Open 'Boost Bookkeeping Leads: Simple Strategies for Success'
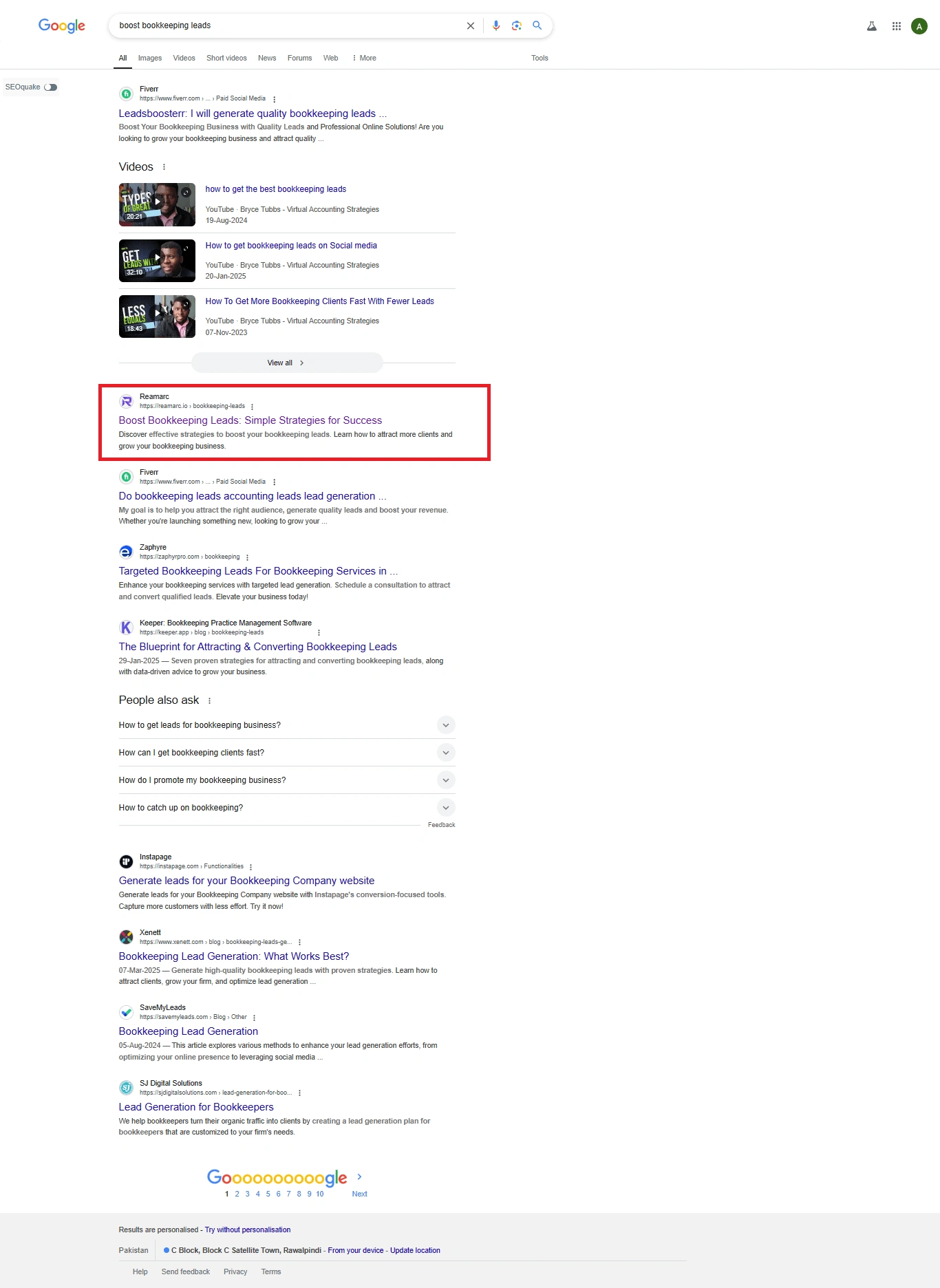This screenshot has width=940, height=1288. [250, 420]
